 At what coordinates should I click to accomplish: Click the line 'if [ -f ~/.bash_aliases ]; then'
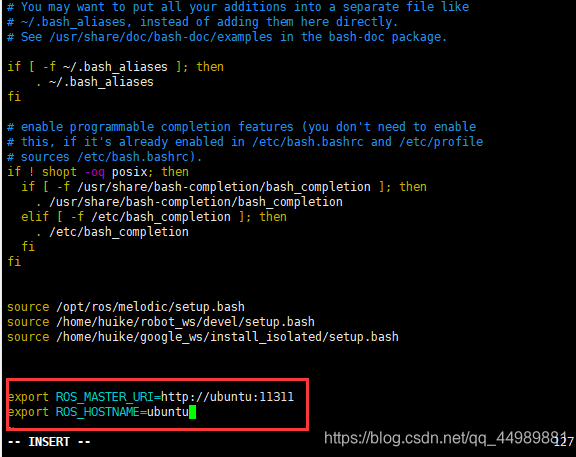(x=115, y=67)
